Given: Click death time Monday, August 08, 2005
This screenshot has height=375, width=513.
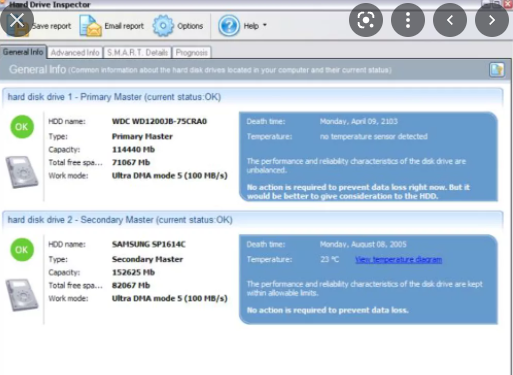Looking at the screenshot, I should [363, 244].
